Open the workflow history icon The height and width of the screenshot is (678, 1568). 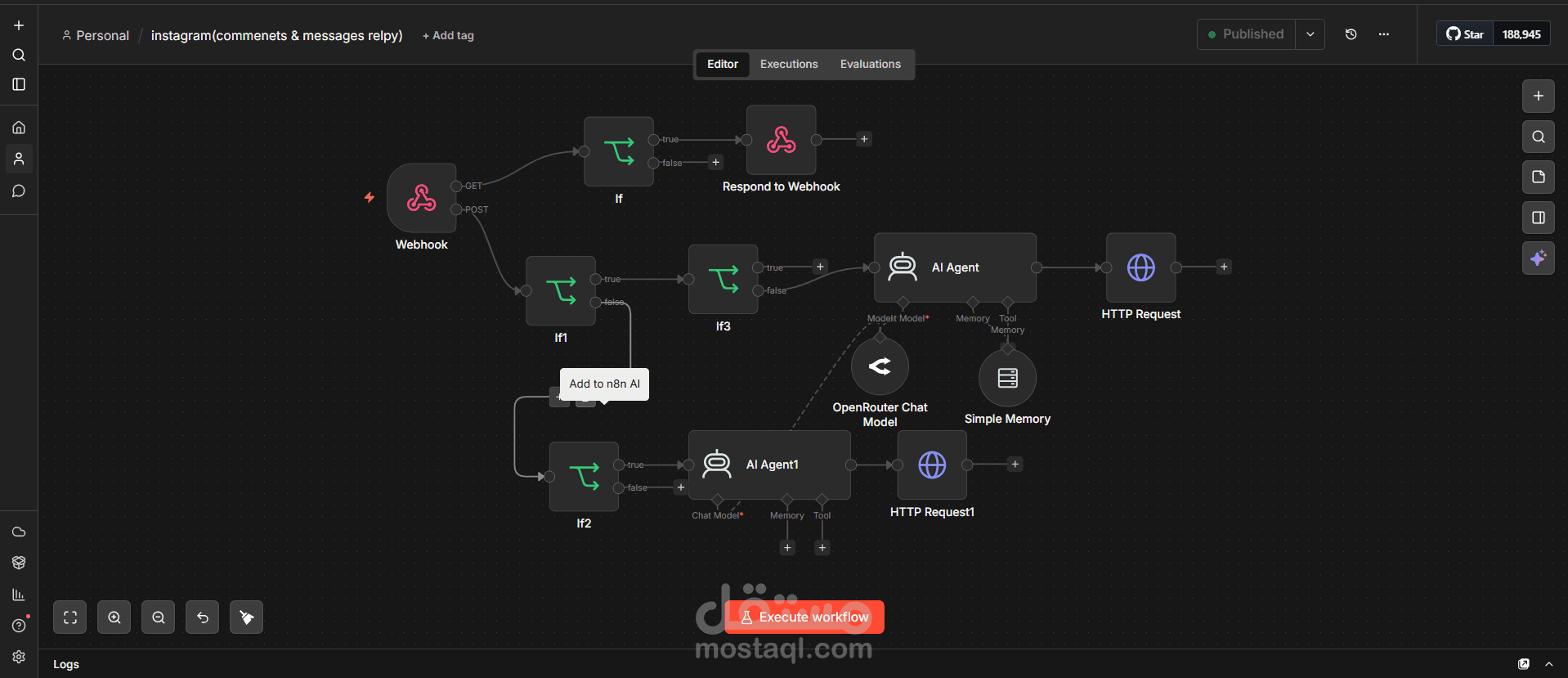1351,34
